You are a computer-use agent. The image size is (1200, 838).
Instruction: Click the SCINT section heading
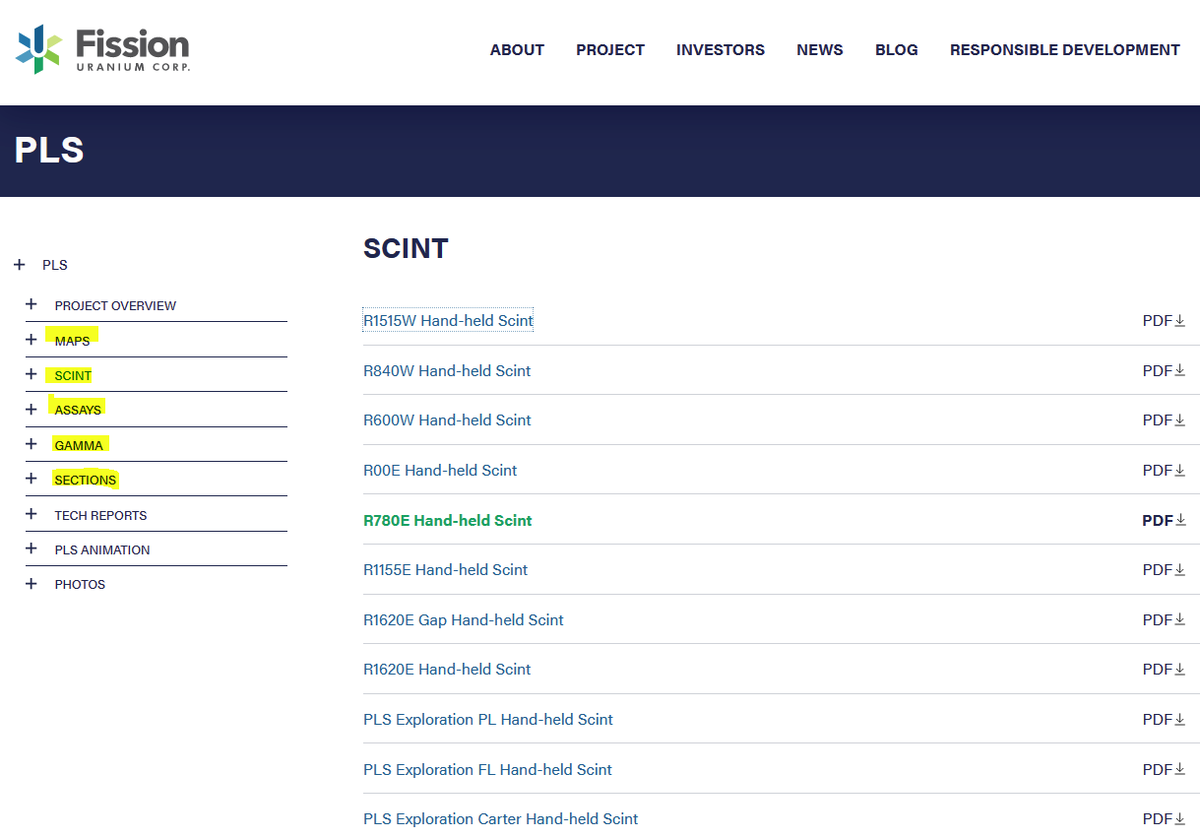[x=406, y=249]
